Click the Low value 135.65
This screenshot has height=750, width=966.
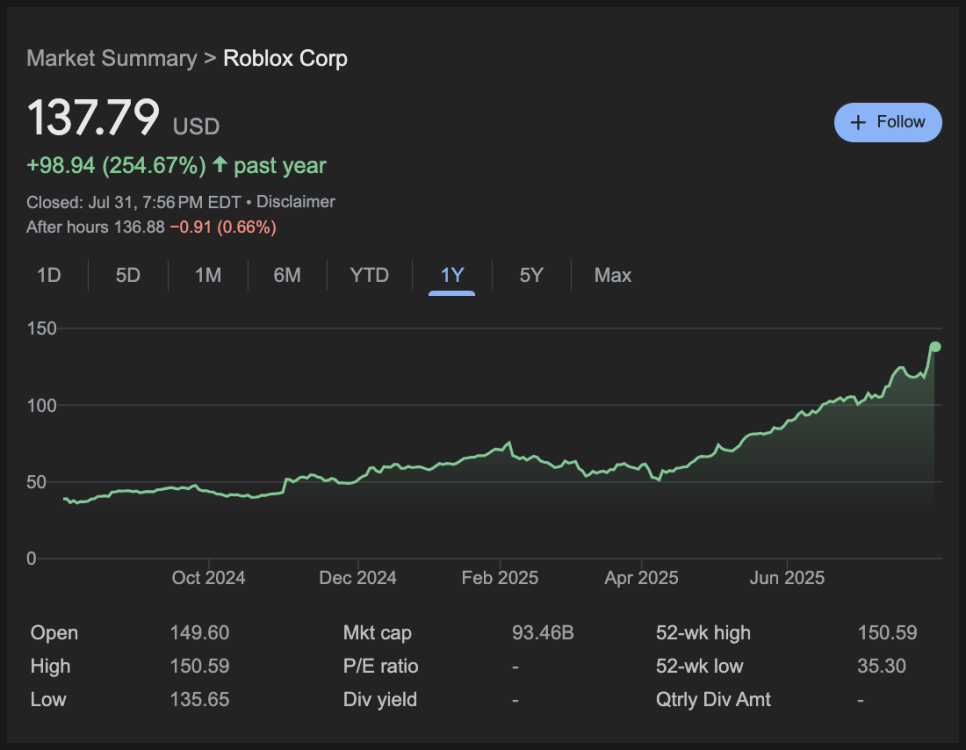tap(200, 699)
